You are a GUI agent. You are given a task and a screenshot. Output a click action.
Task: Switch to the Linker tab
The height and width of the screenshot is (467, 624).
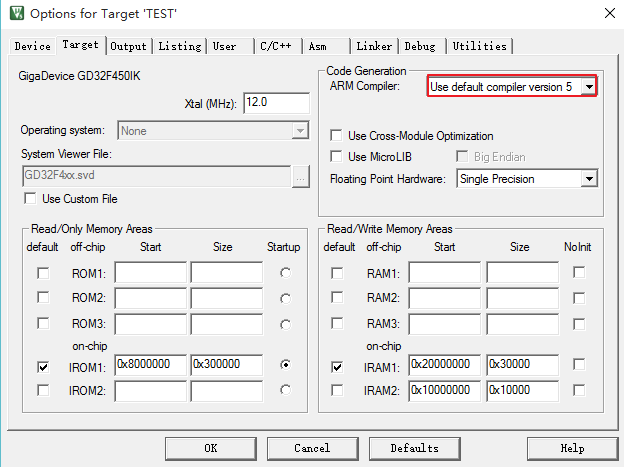[x=374, y=46]
